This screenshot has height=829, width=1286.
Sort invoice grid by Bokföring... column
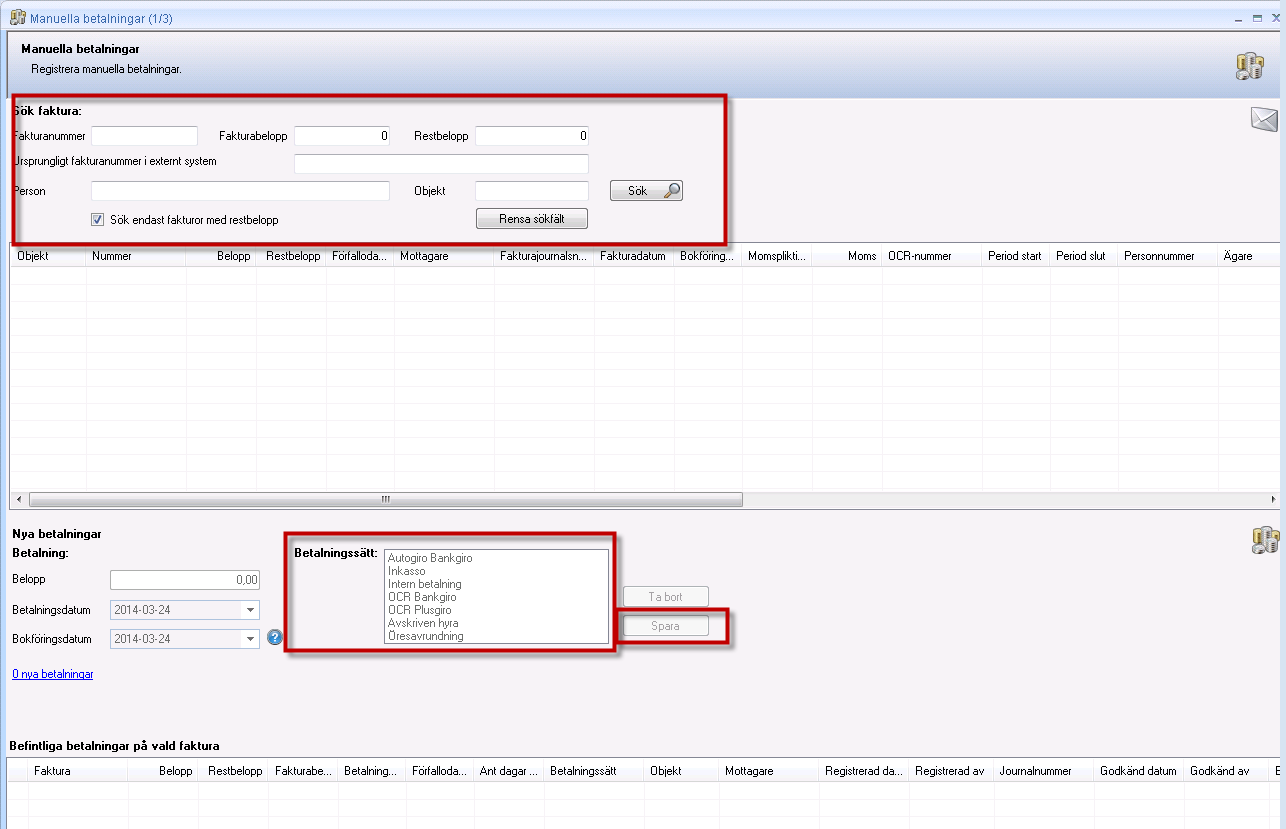tap(708, 256)
